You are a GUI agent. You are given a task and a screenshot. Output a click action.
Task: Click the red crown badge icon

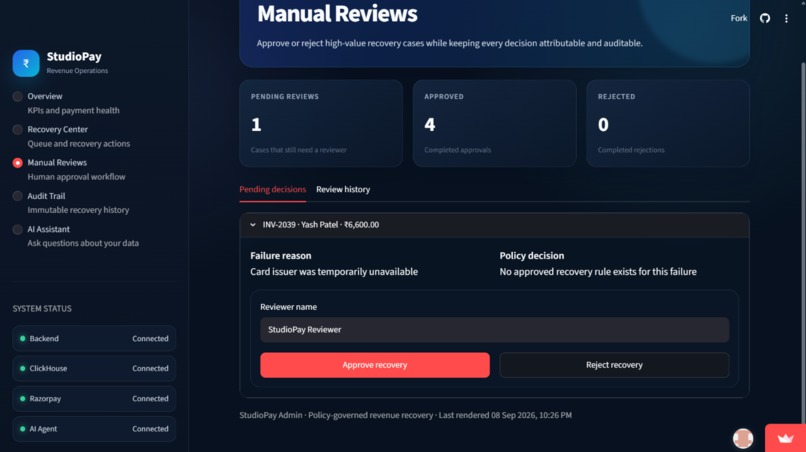785,438
